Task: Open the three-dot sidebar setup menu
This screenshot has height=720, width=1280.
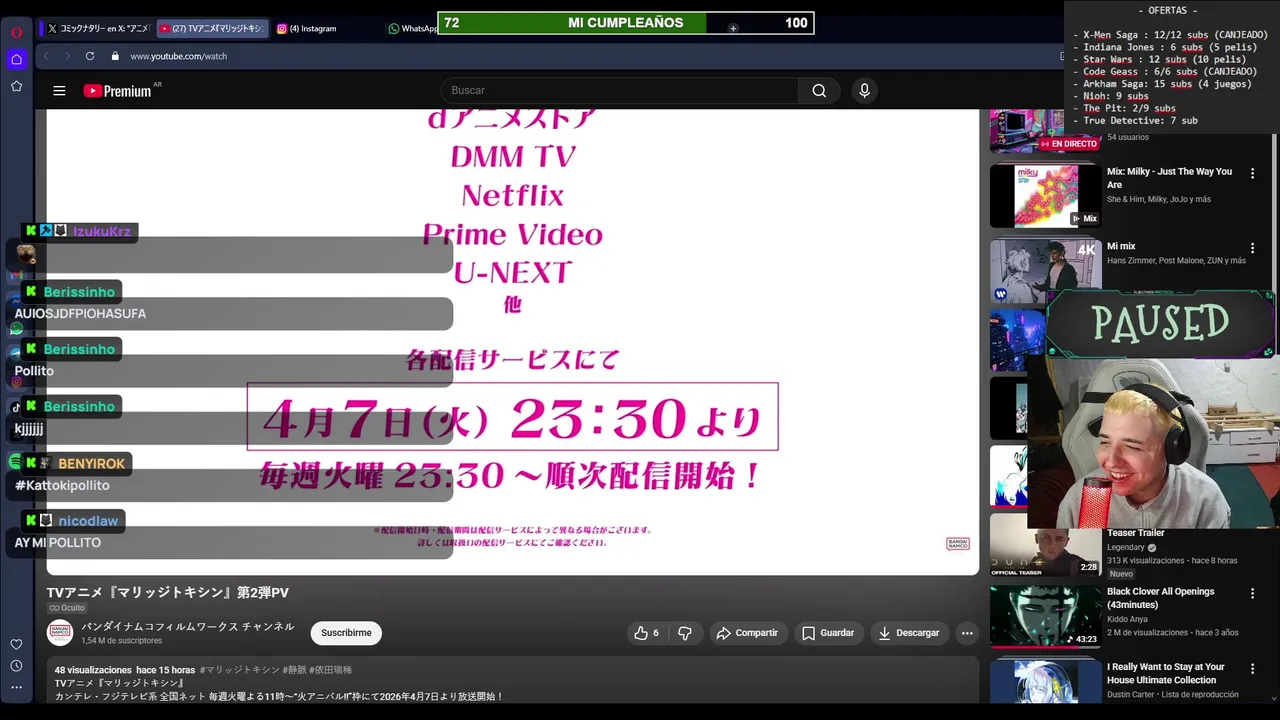Action: [16, 687]
